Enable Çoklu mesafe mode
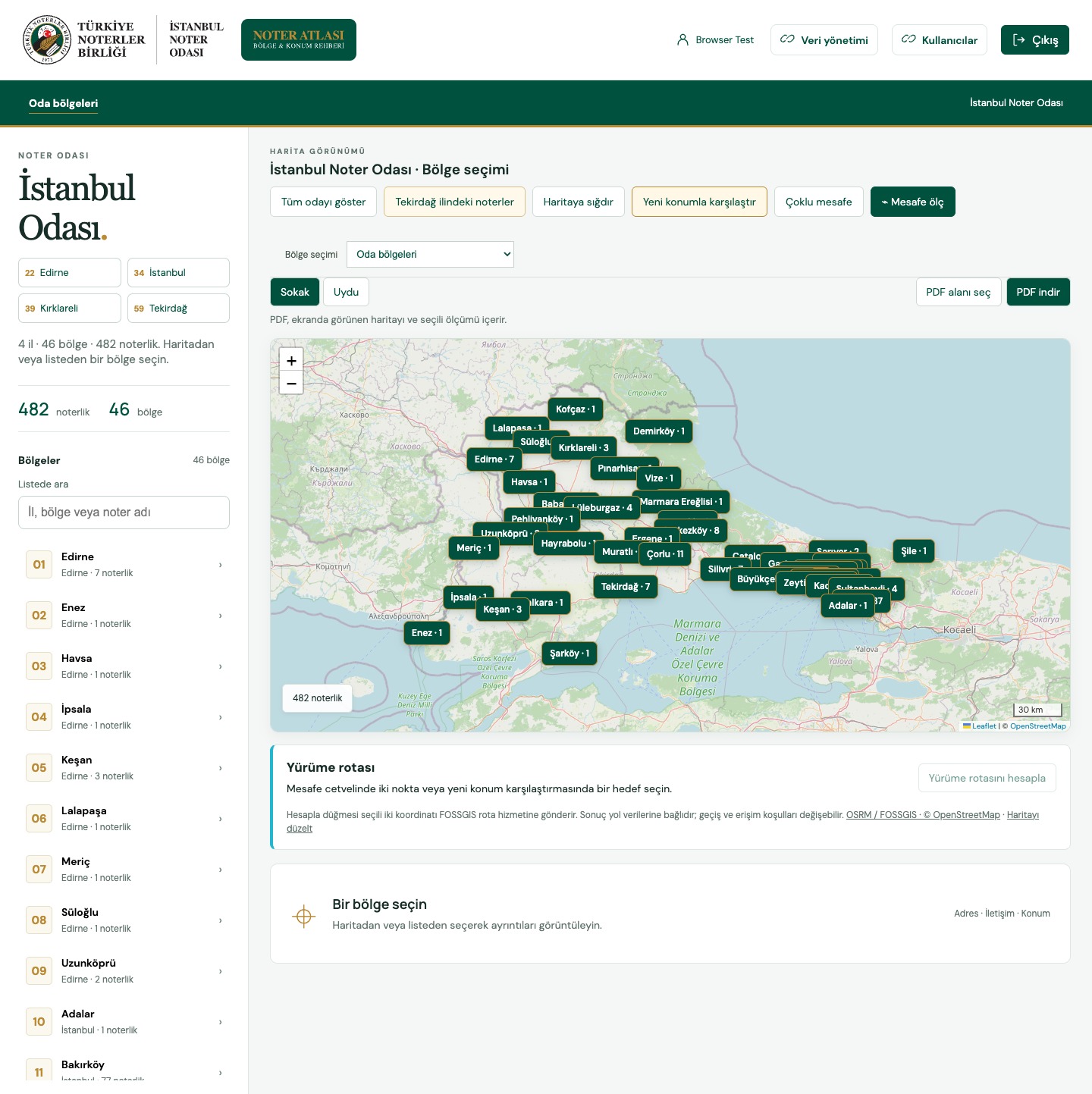This screenshot has width=1092, height=1094. click(x=819, y=202)
